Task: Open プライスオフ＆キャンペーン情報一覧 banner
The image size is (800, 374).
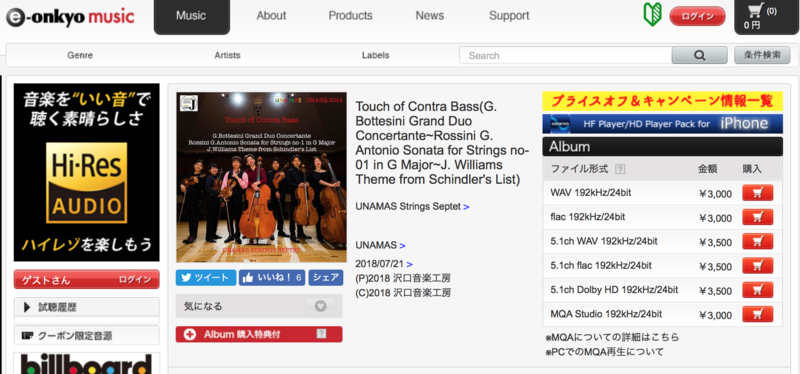Action: (x=662, y=101)
